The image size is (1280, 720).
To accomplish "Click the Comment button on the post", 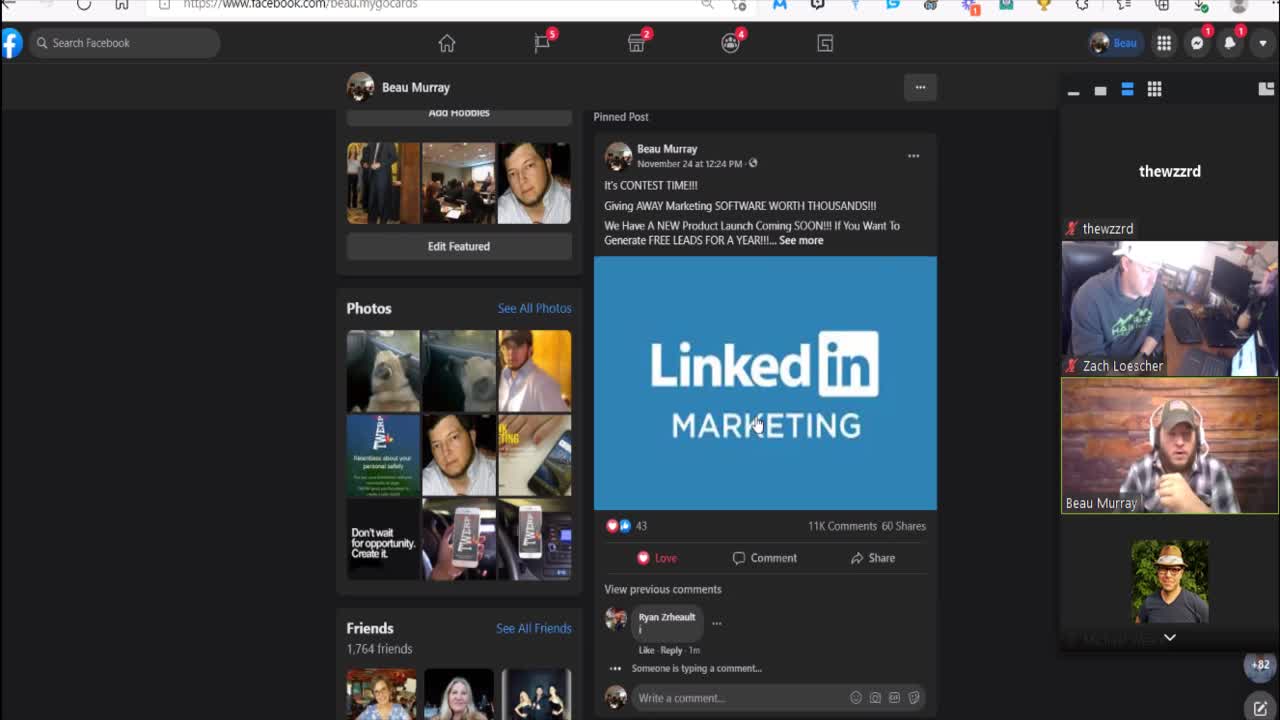I will tap(765, 558).
